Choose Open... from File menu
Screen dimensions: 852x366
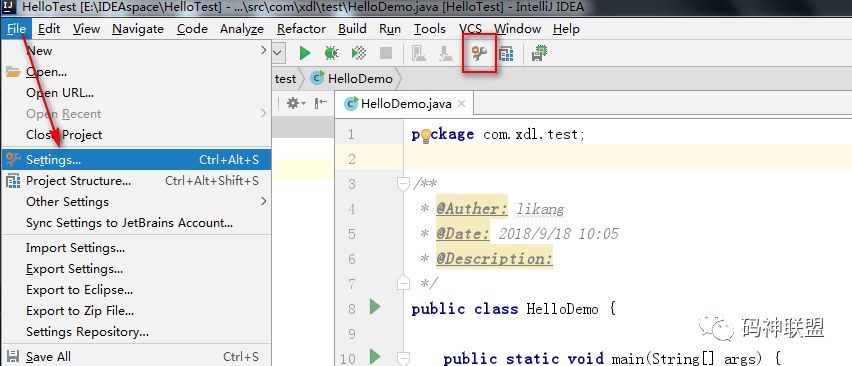(136, 72)
